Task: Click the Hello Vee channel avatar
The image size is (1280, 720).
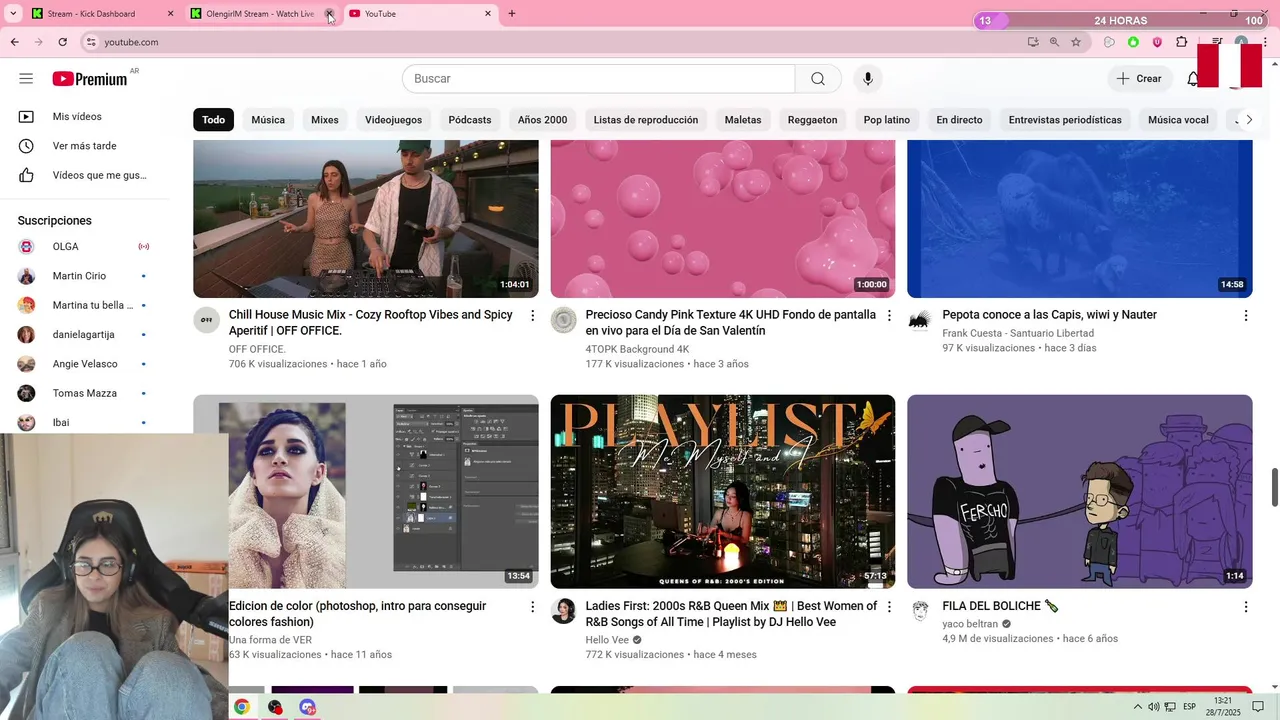Action: click(564, 611)
